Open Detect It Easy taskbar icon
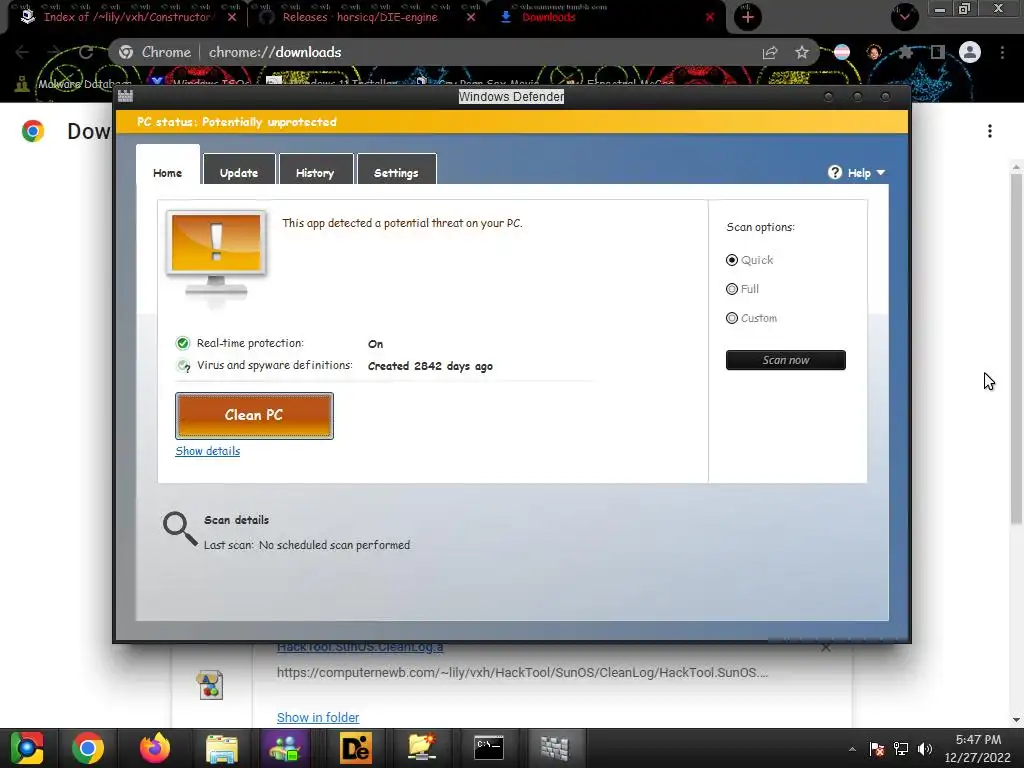1024x768 pixels. coord(356,748)
